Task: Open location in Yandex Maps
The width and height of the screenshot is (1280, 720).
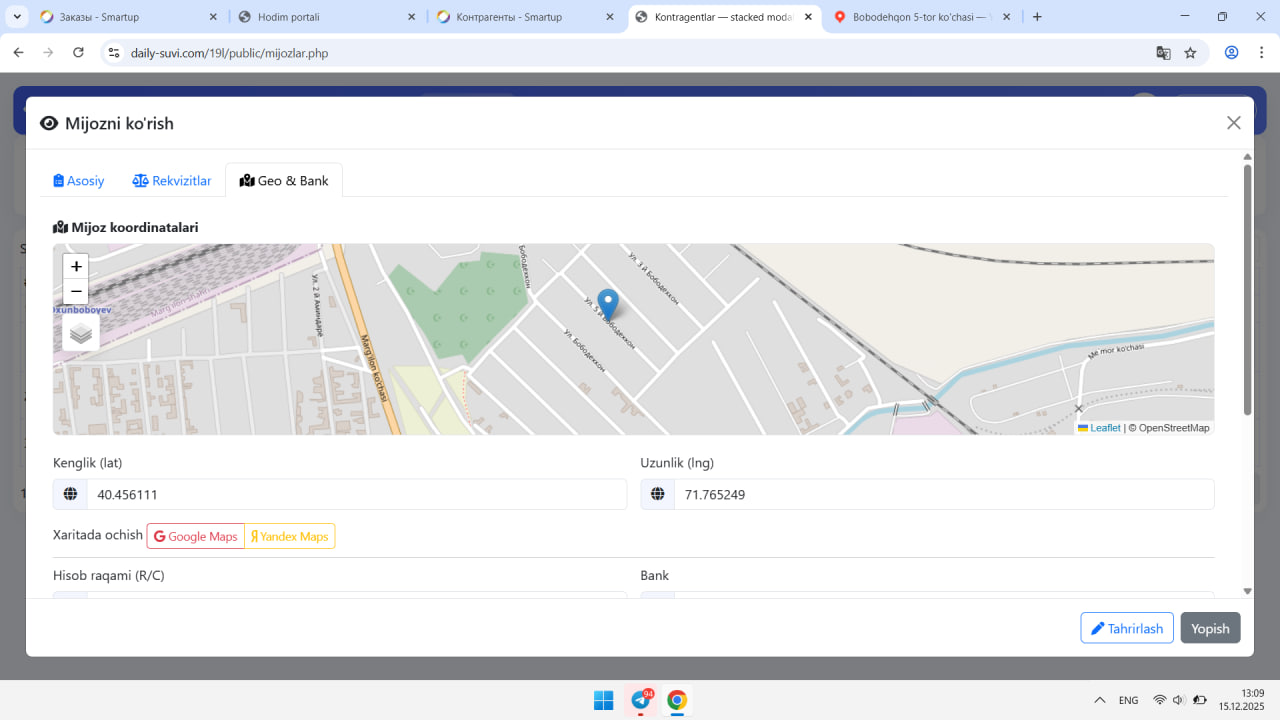Action: [x=290, y=537]
